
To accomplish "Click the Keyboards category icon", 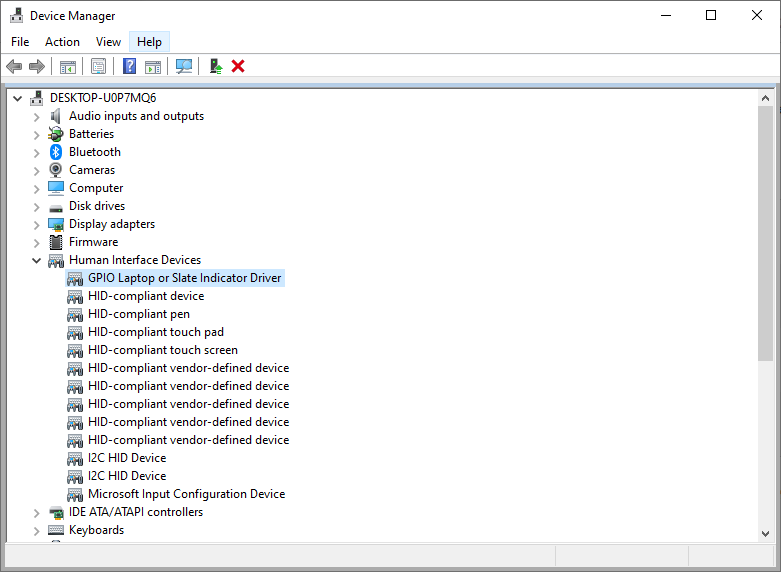I will (56, 530).
